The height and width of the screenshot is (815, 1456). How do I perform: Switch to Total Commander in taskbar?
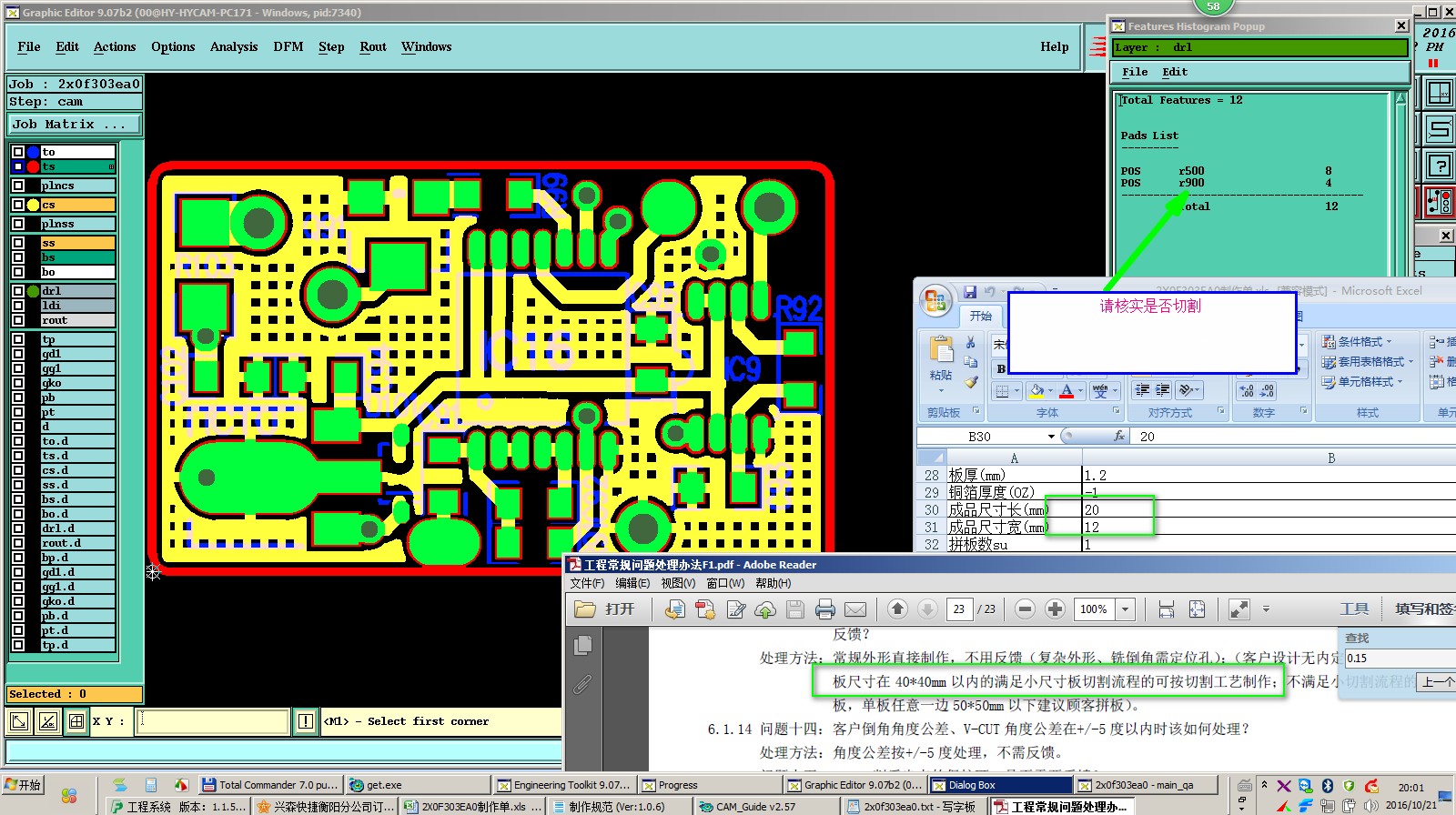click(270, 785)
